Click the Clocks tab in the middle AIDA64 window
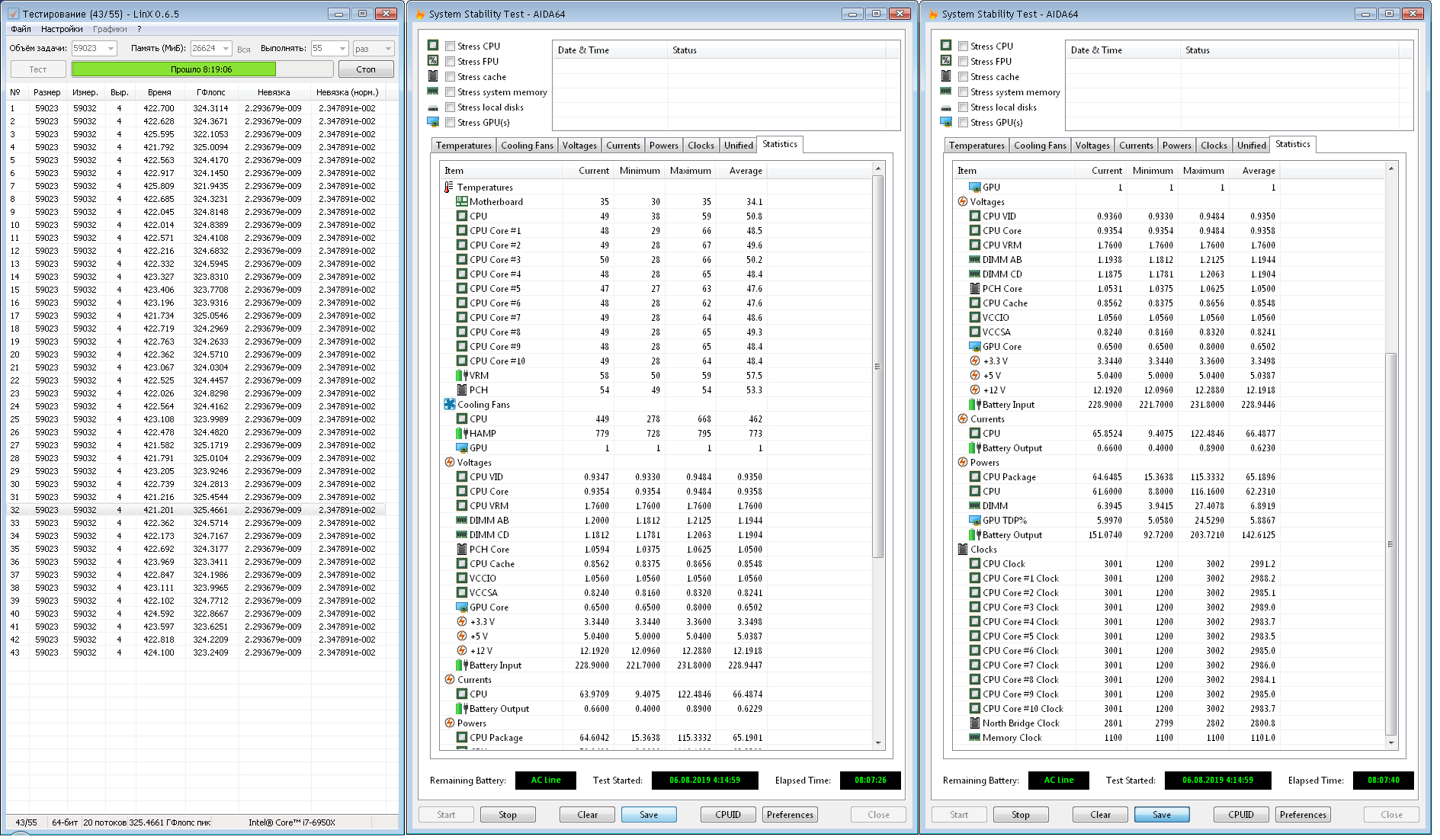The height and width of the screenshot is (840, 1440). [x=701, y=146]
